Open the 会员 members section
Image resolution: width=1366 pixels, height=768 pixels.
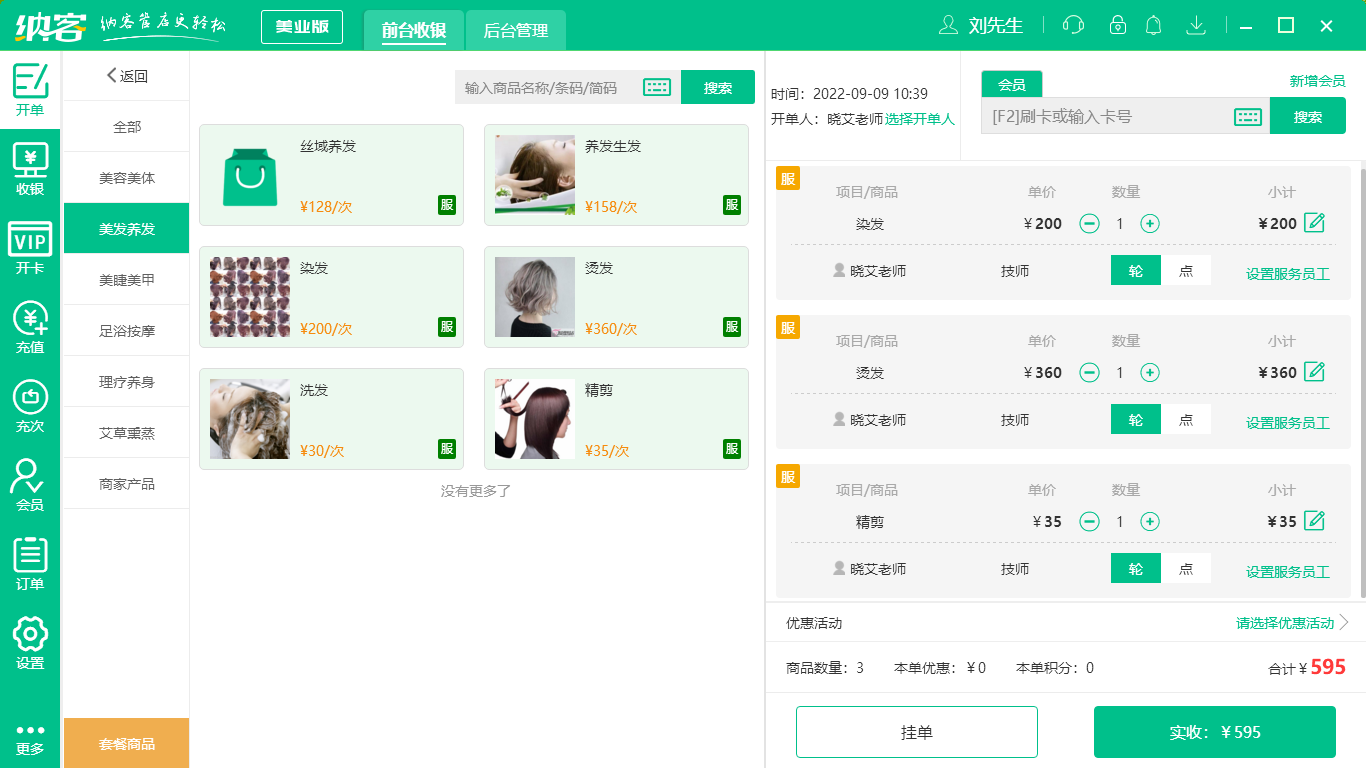[30, 487]
